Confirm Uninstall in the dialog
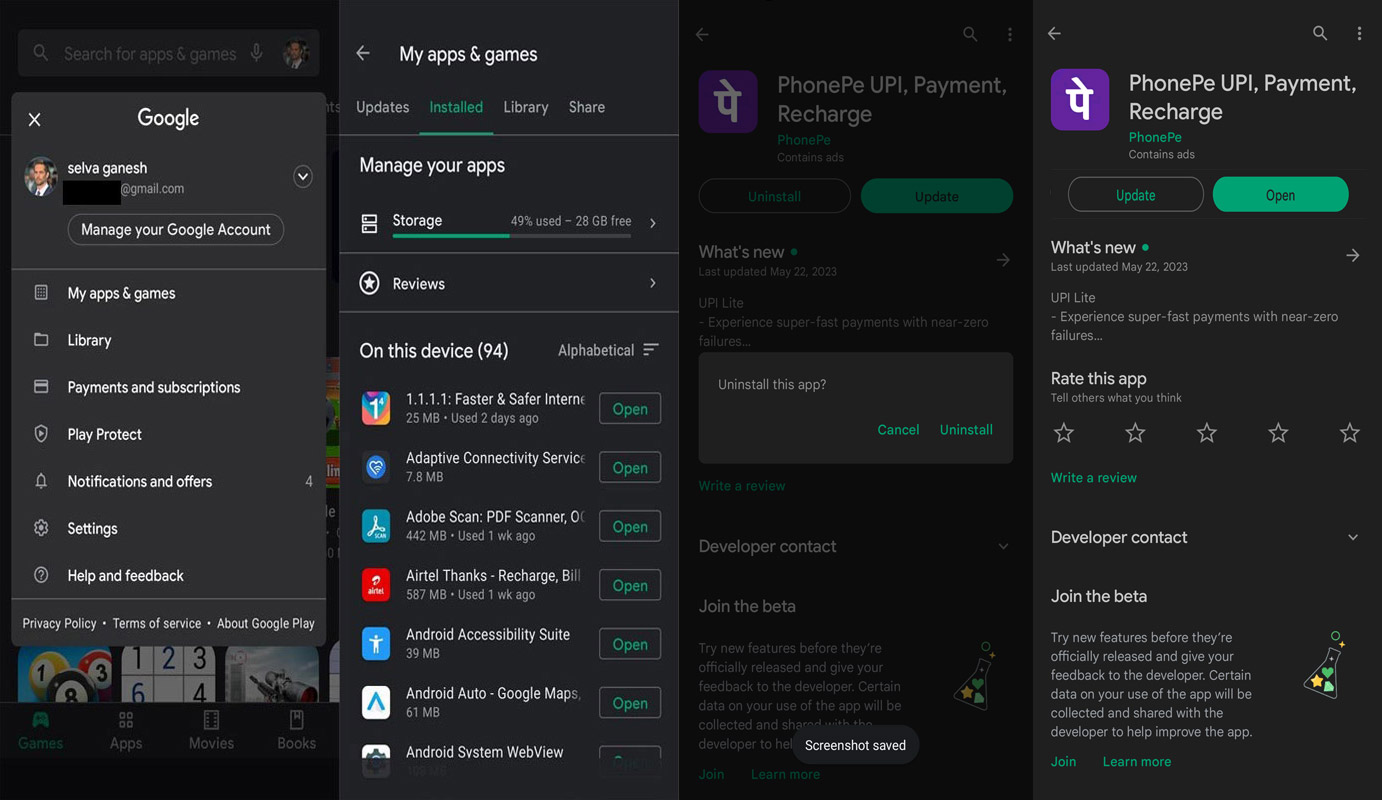This screenshot has height=800, width=1382. click(966, 430)
